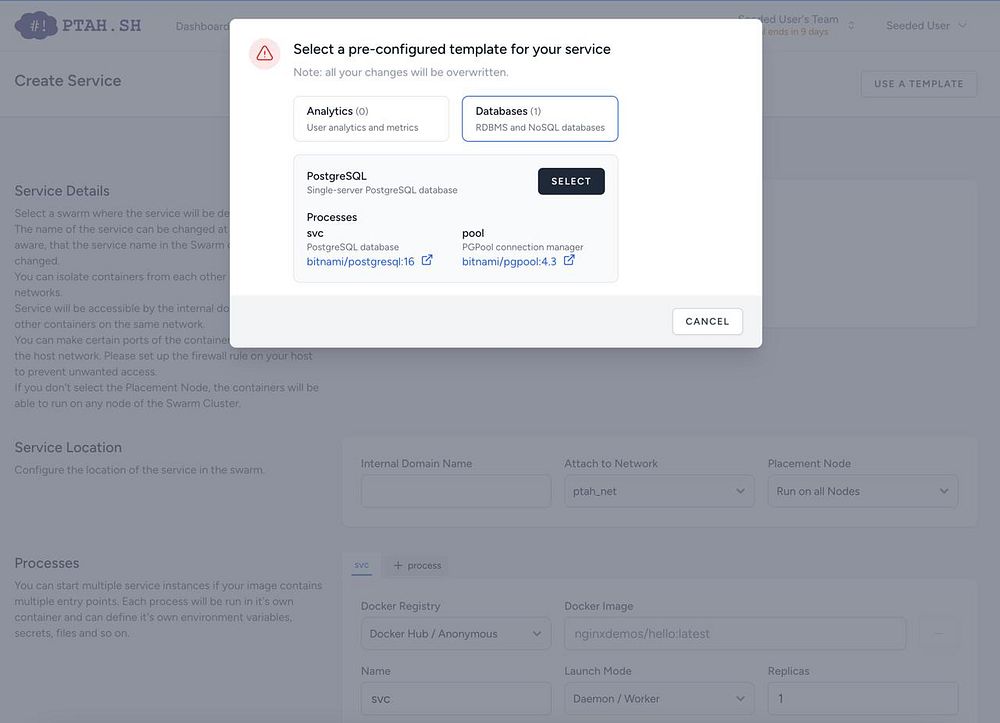
Task: Open external link icon beside bitnami/postgresql:16
Action: 427,261
